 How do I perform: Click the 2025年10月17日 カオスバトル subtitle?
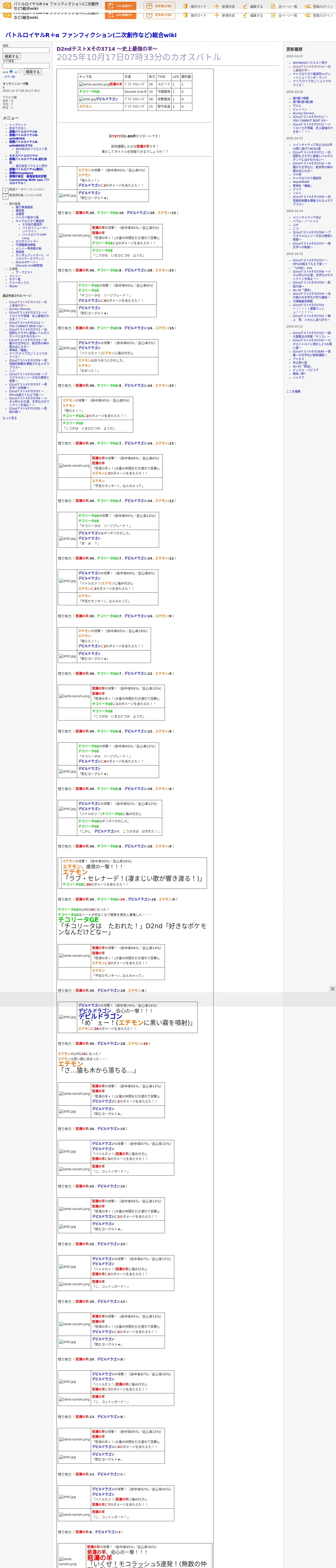coord(138,57)
